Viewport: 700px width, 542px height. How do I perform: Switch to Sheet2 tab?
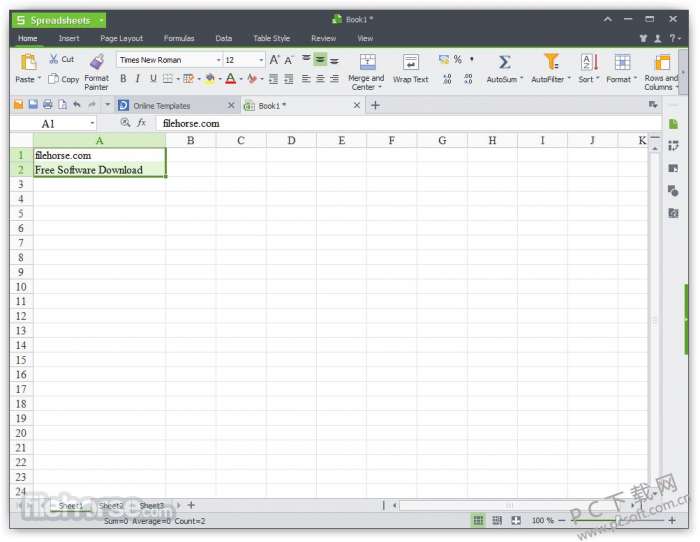[x=111, y=505]
